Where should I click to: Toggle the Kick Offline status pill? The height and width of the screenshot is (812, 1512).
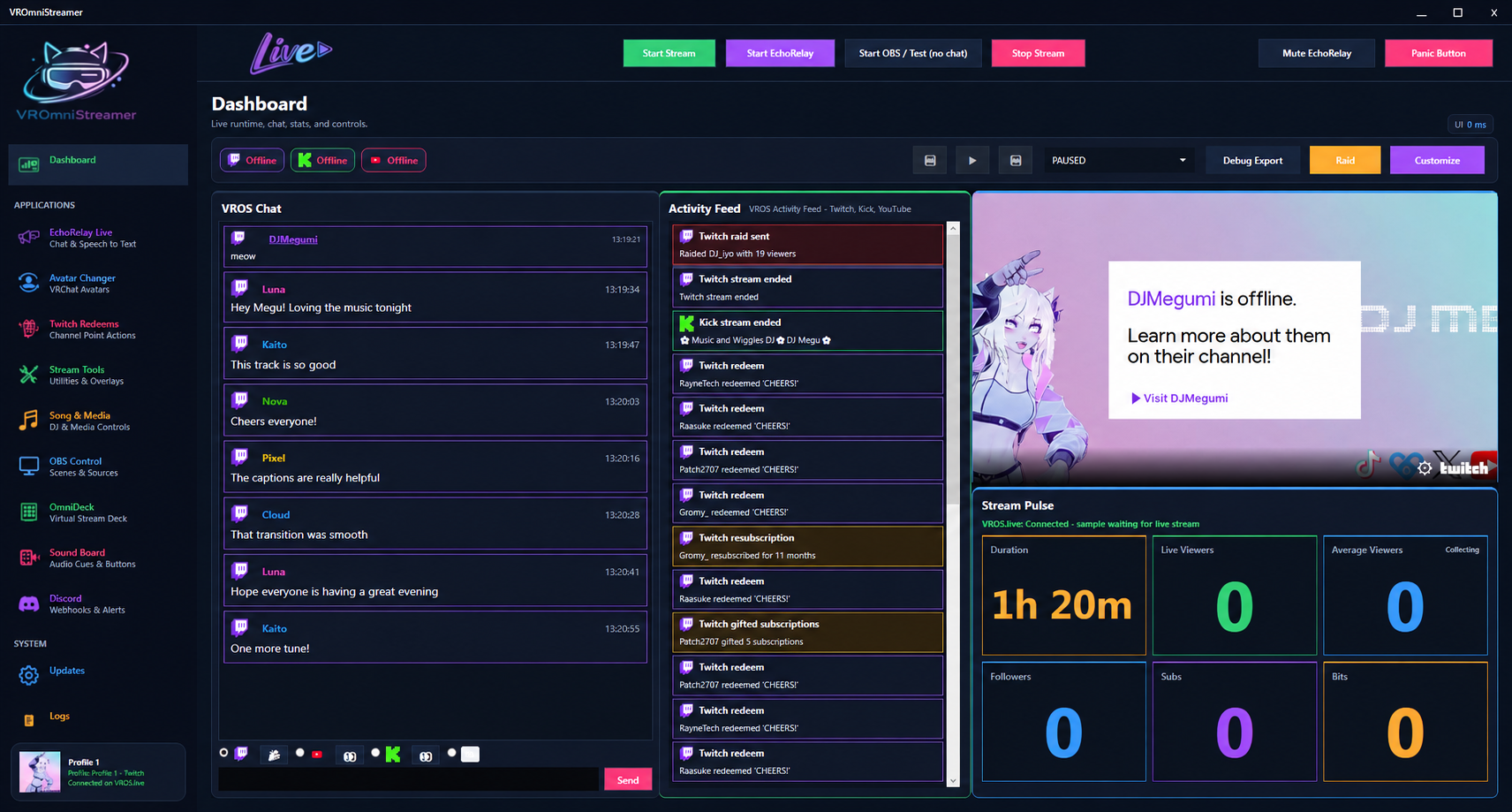[322, 160]
